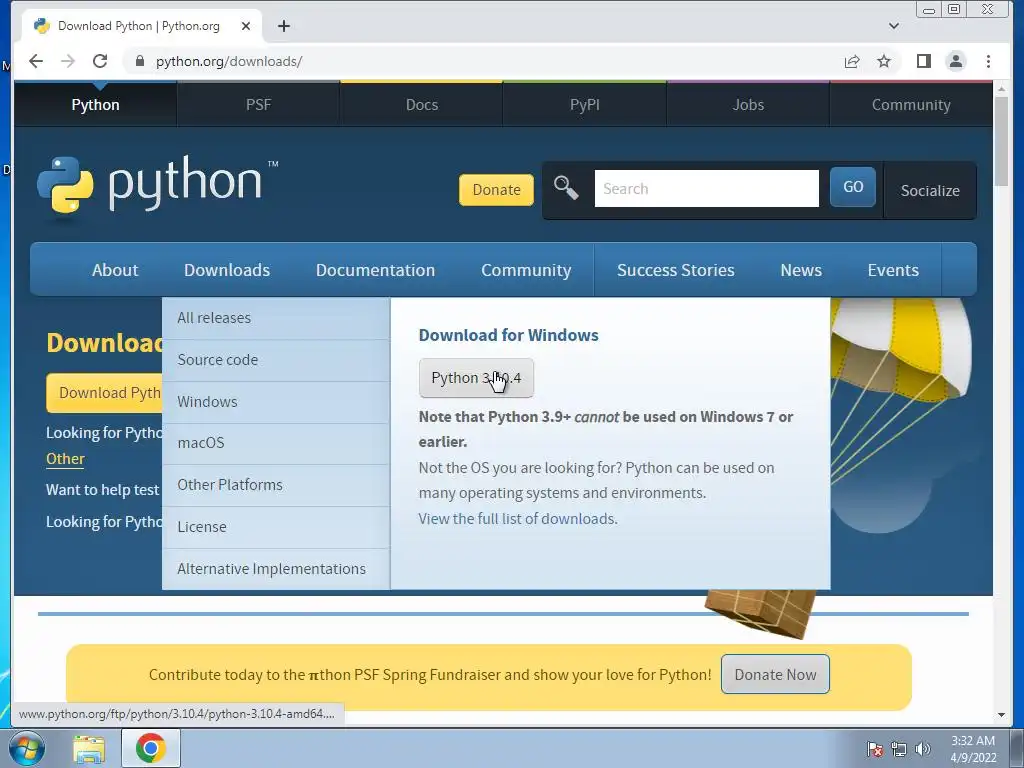This screenshot has height=768, width=1024.
Task: Click View the full list of downloads
Action: (518, 519)
